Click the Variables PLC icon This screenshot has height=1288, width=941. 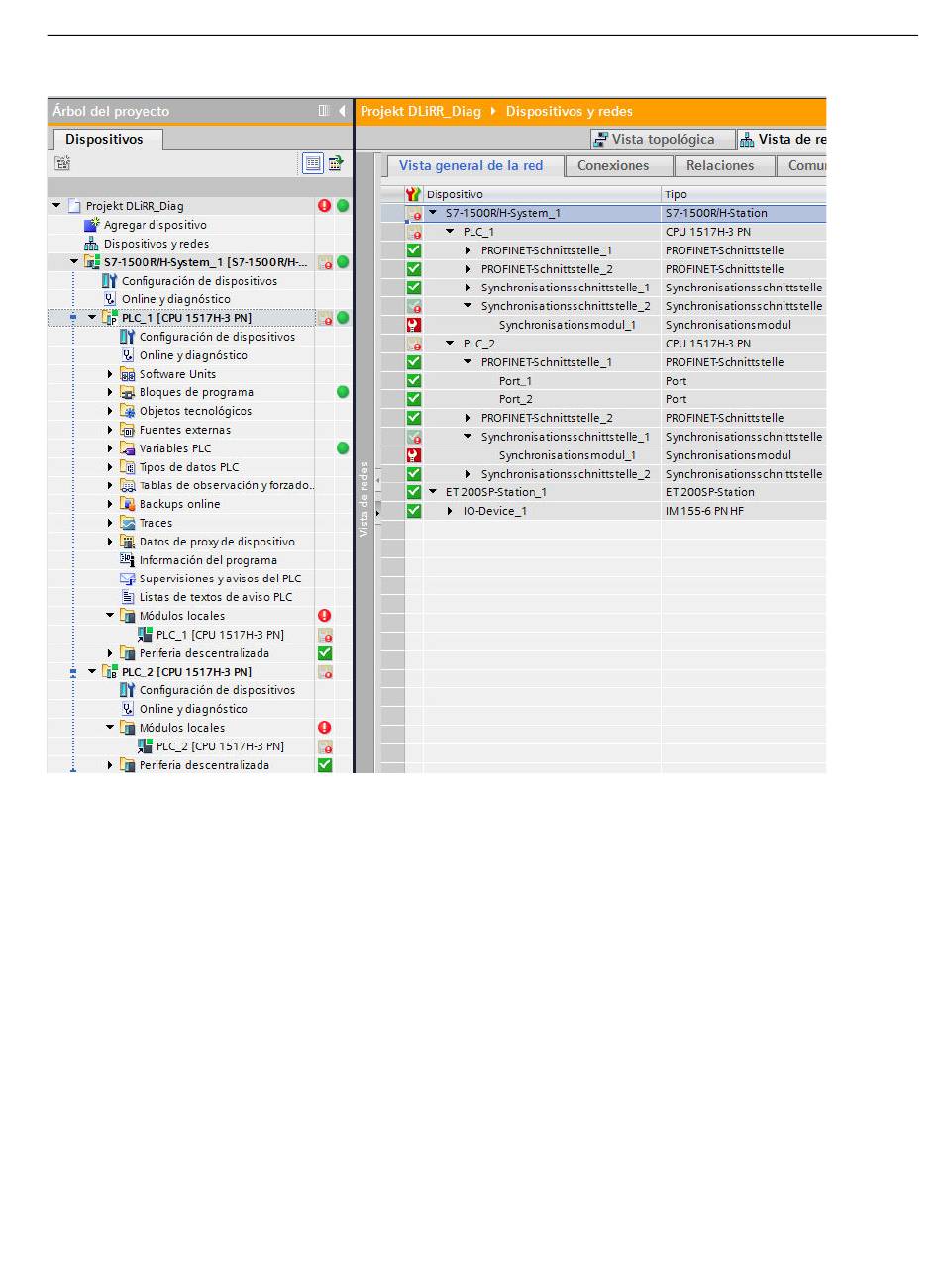[x=128, y=448]
